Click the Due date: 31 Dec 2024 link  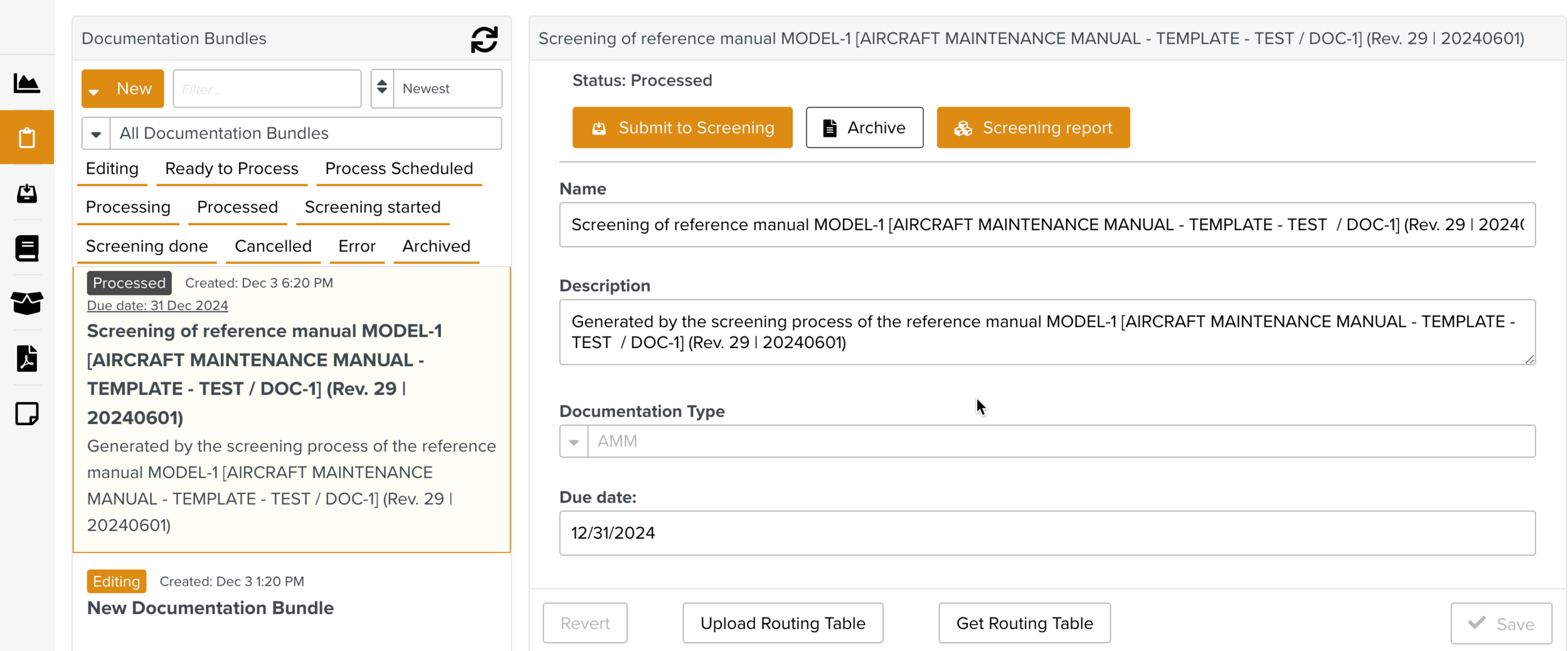pos(157,305)
